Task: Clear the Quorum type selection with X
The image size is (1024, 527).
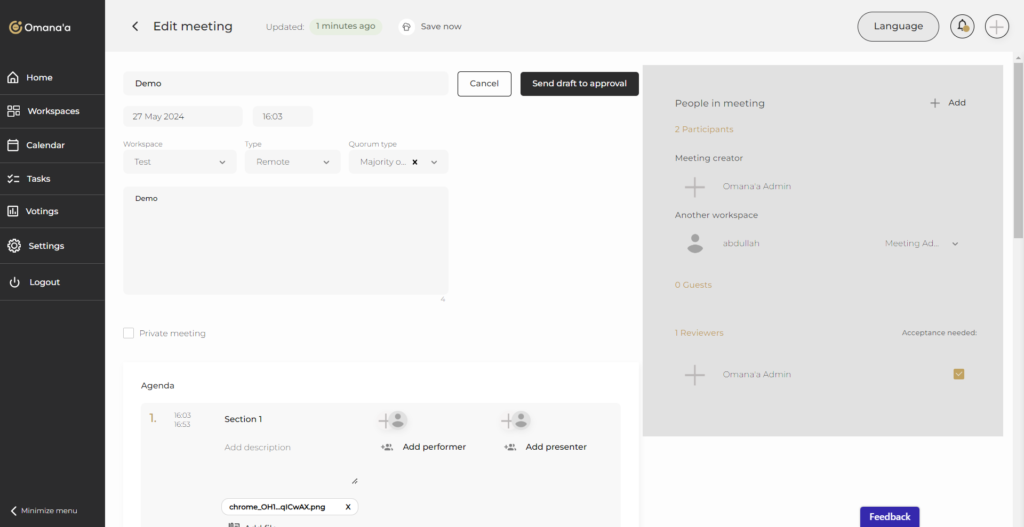Action: tap(414, 162)
